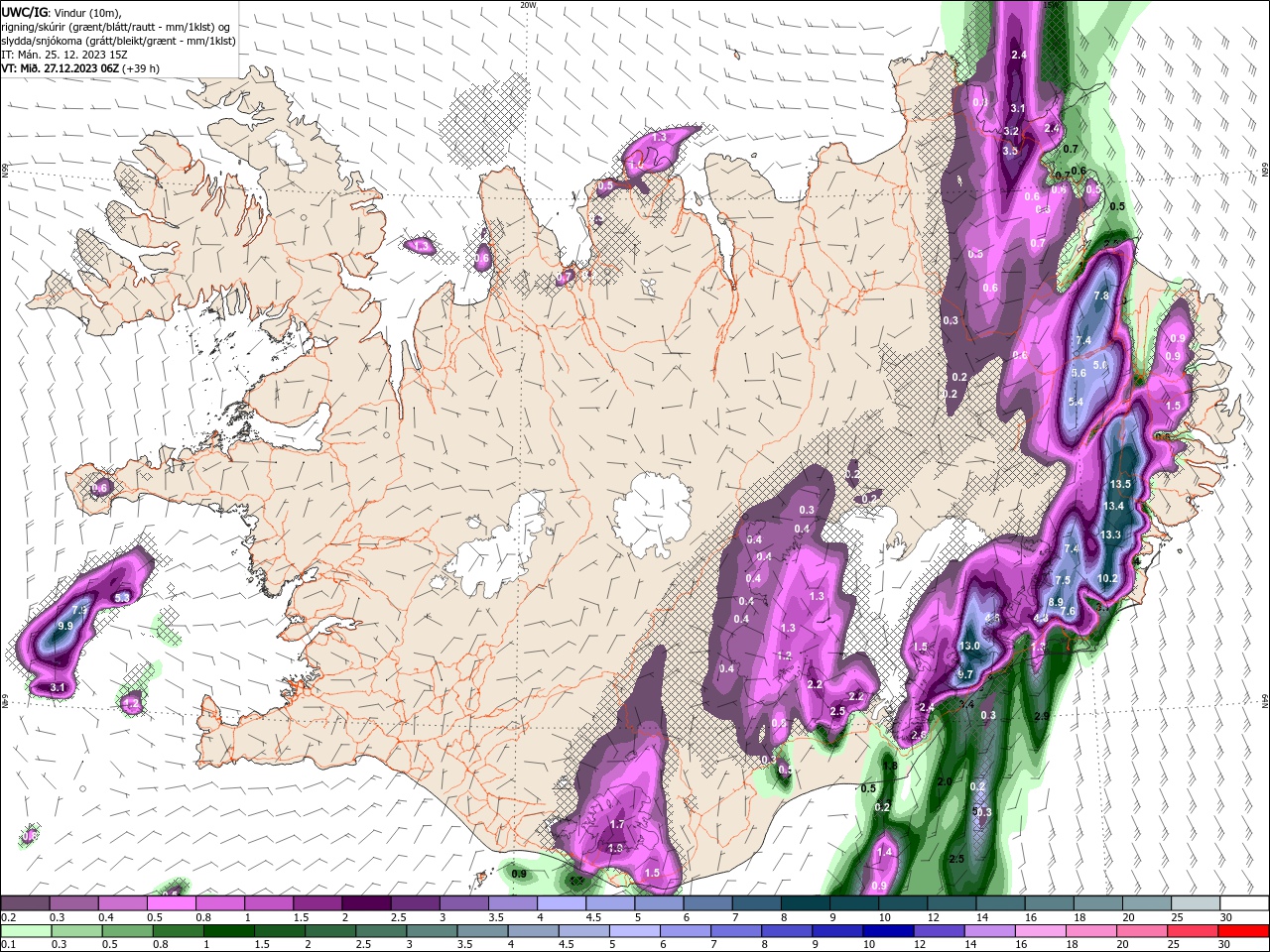Select the map value 5.3
Viewport: 1270px width, 952px height.
122,598
